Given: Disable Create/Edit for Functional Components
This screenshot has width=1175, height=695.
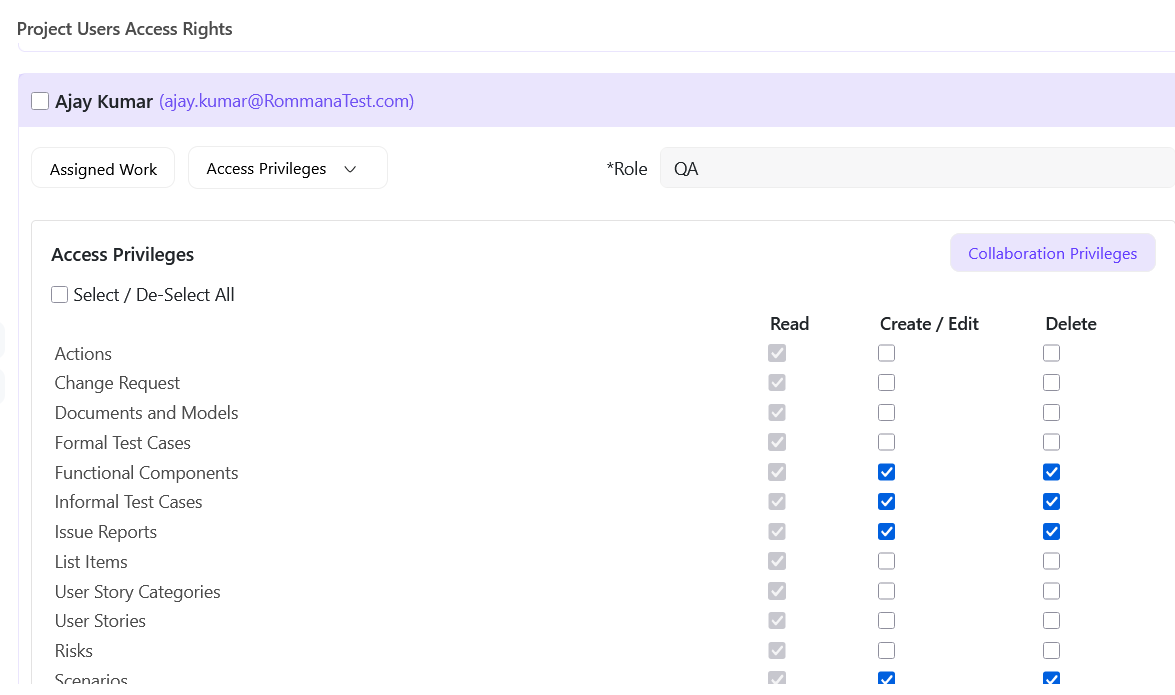Looking at the screenshot, I should coord(886,471).
